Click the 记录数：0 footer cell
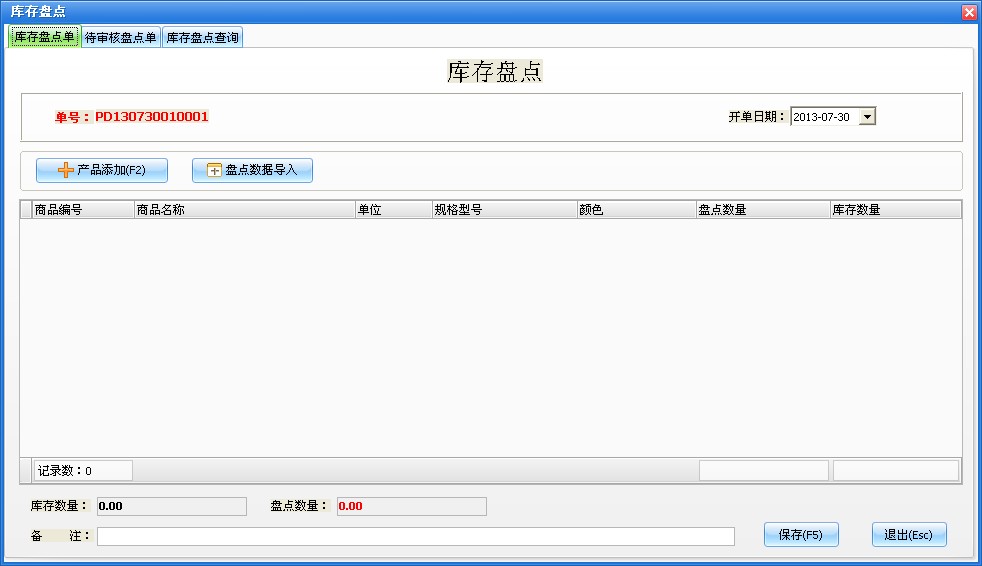 point(83,471)
